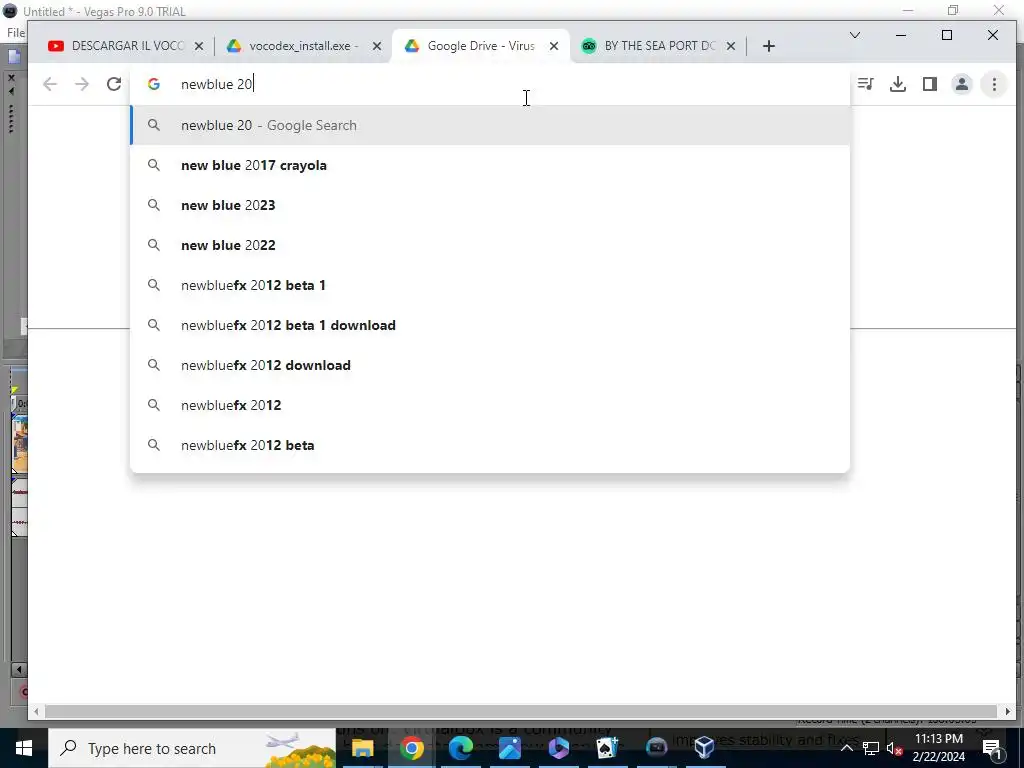Click the Google logo icon in address bar

(x=153, y=84)
